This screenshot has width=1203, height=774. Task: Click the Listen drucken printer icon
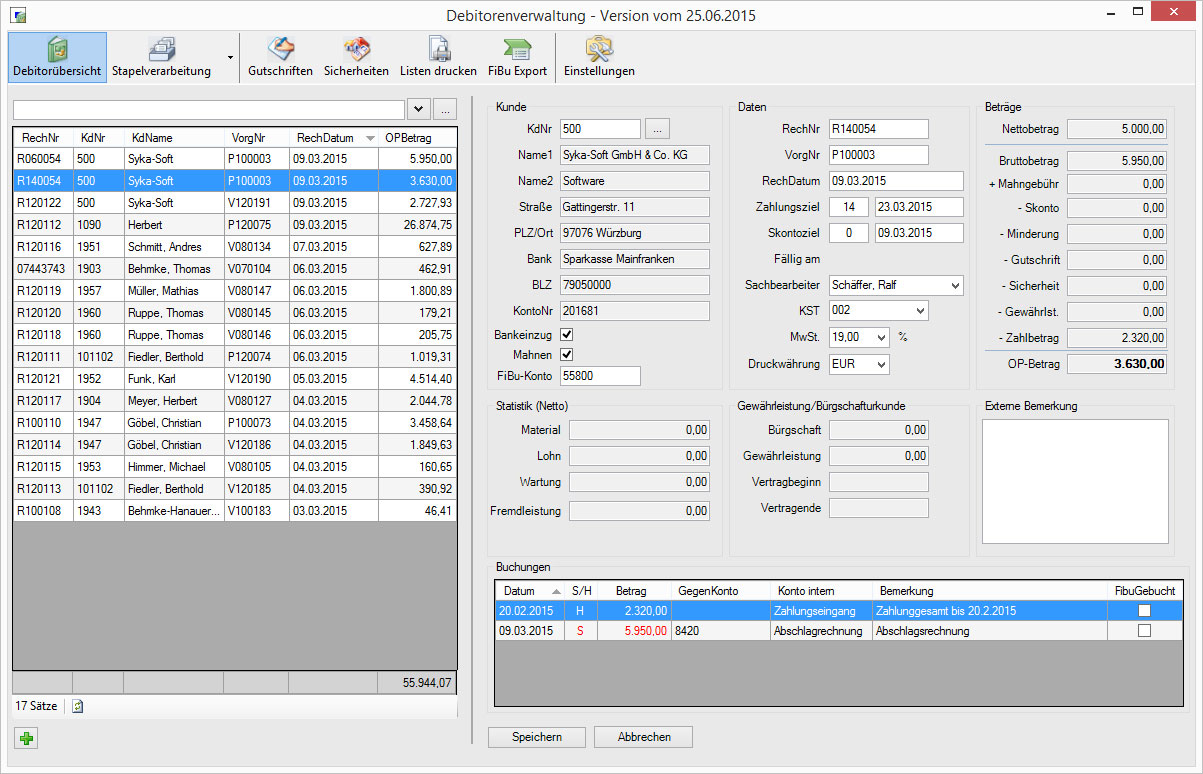438,49
